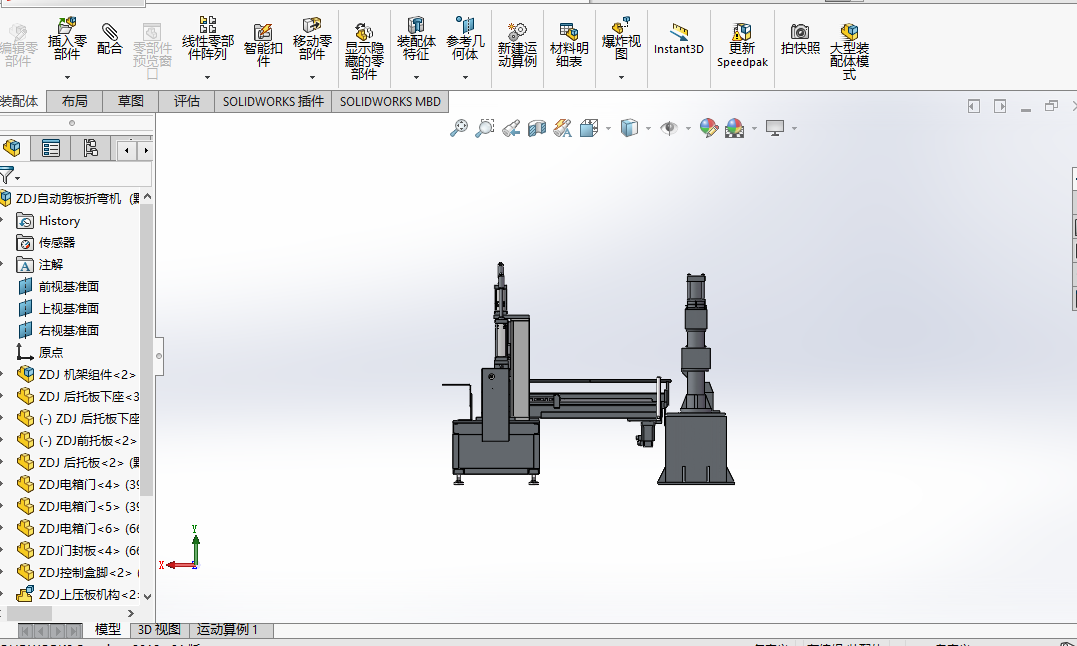
Task: Open dropdown under Insert Components (插入零部件)
Action: pyautogui.click(x=67, y=77)
